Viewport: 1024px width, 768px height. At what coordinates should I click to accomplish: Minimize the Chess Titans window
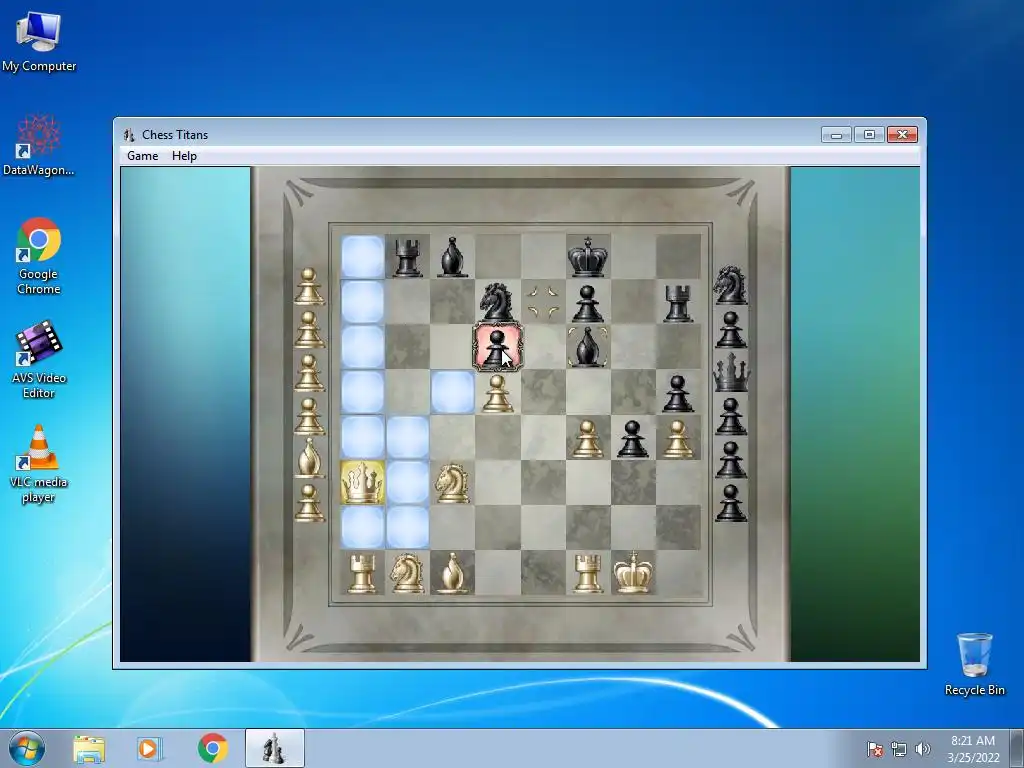coord(836,135)
